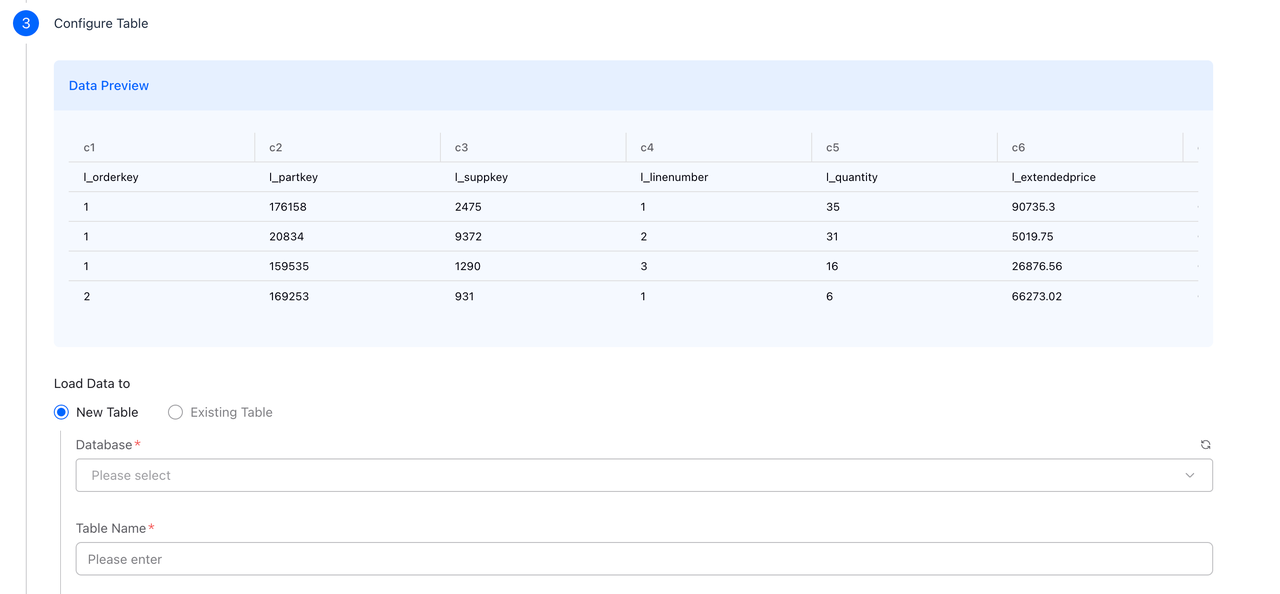This screenshot has width=1280, height=594.
Task: Click the step 3 circle indicator
Action: point(25,22)
